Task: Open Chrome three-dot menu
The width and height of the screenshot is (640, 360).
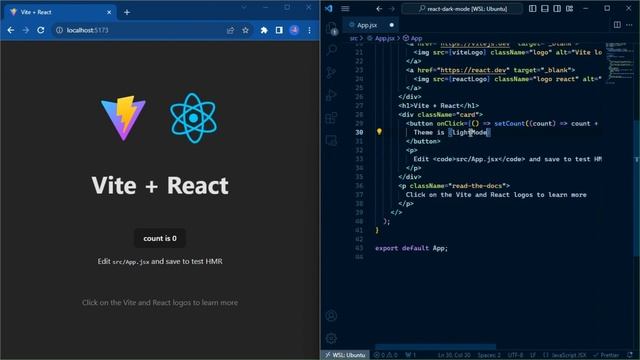Action: [309, 30]
